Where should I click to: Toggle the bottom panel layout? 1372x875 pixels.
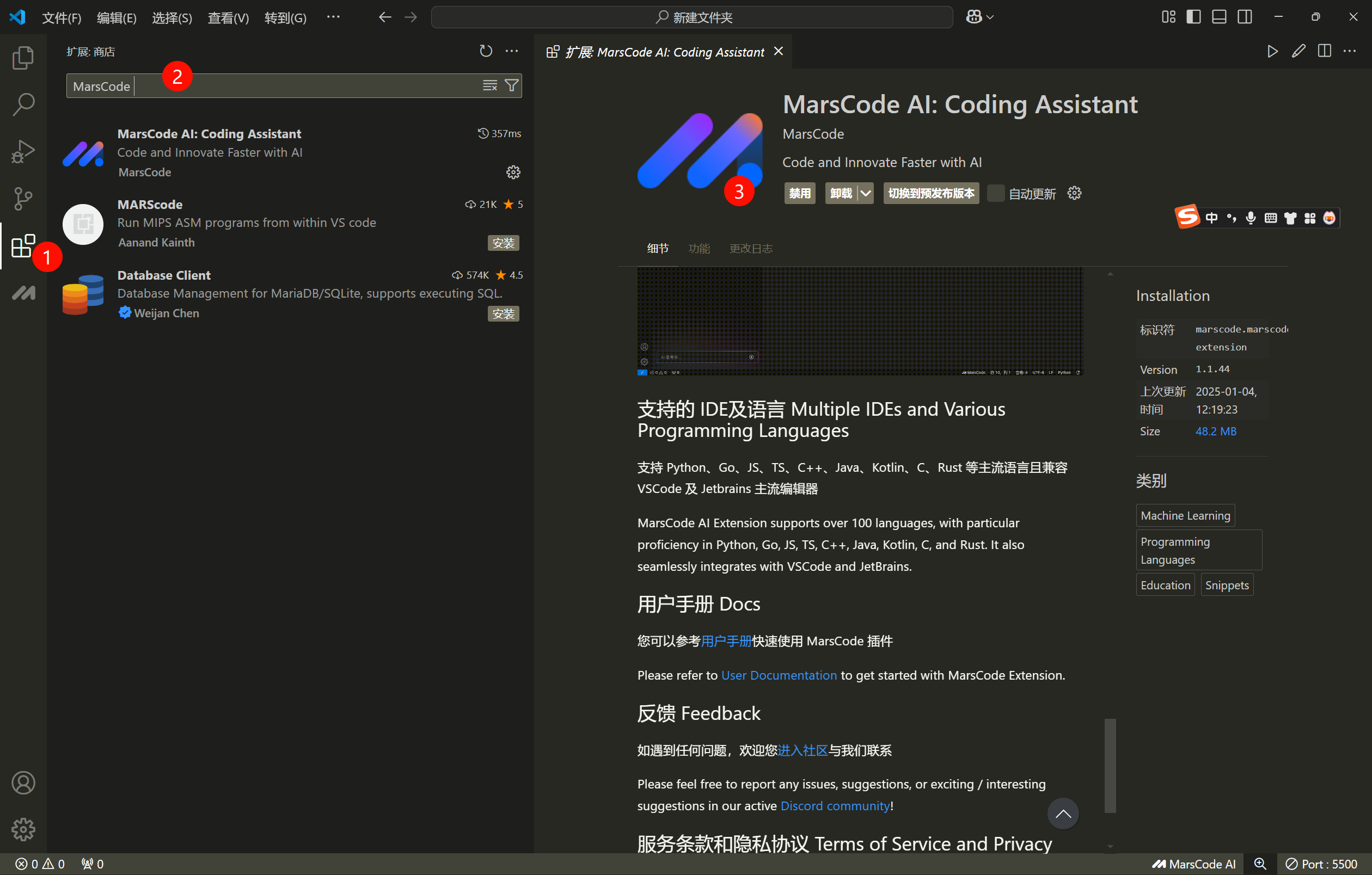click(x=1218, y=17)
